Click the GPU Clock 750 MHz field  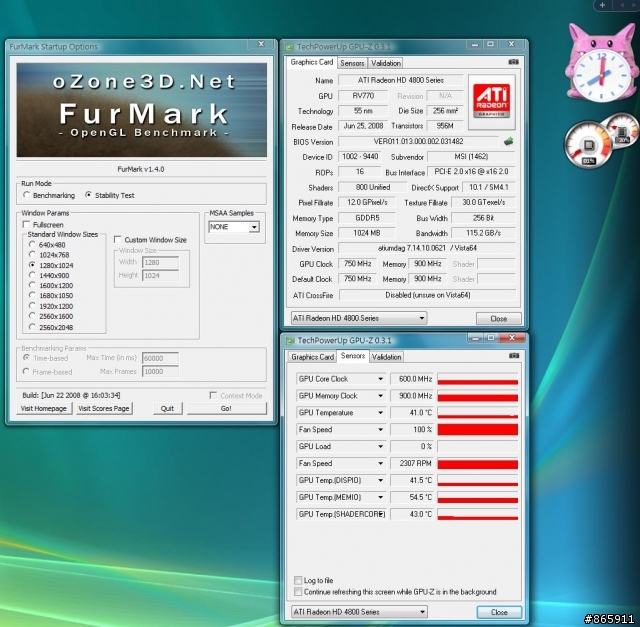tap(358, 264)
